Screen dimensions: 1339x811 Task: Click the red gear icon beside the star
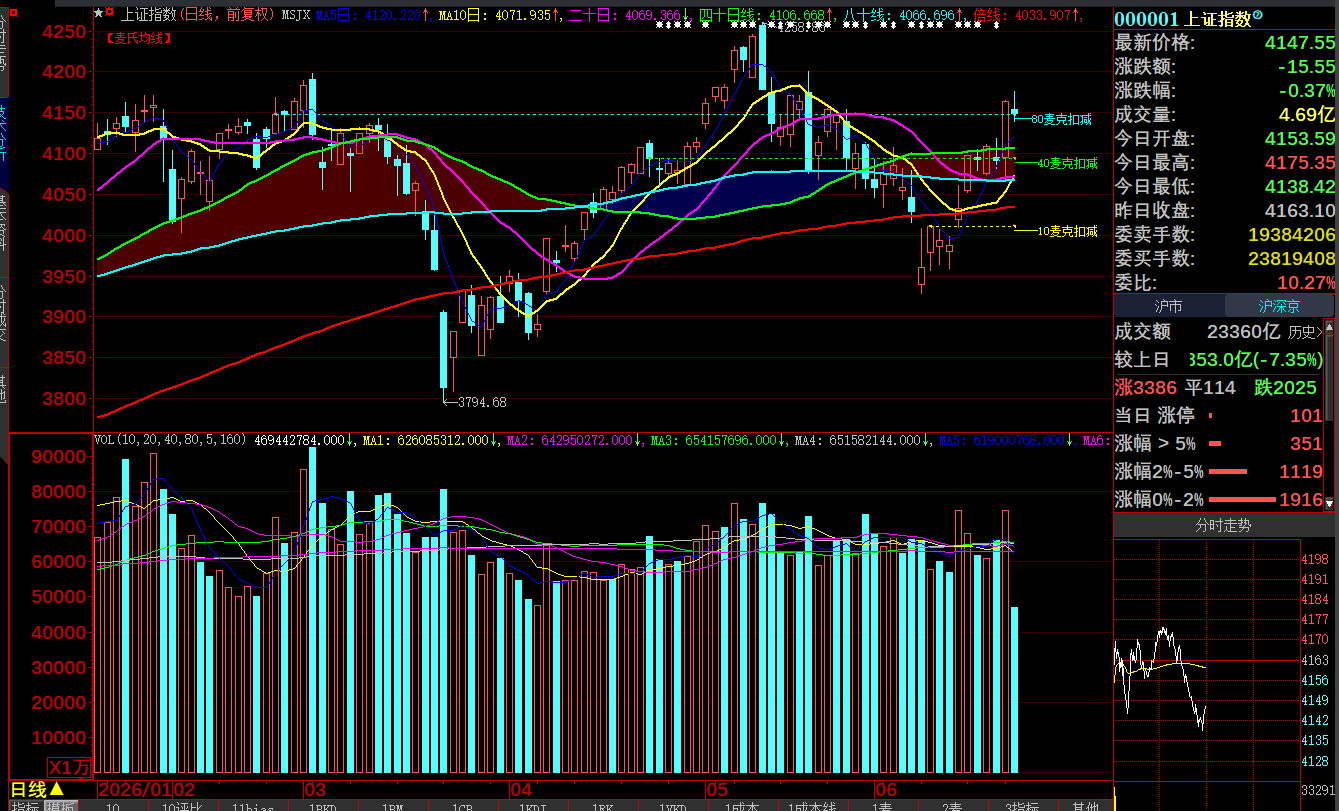[x=109, y=14]
